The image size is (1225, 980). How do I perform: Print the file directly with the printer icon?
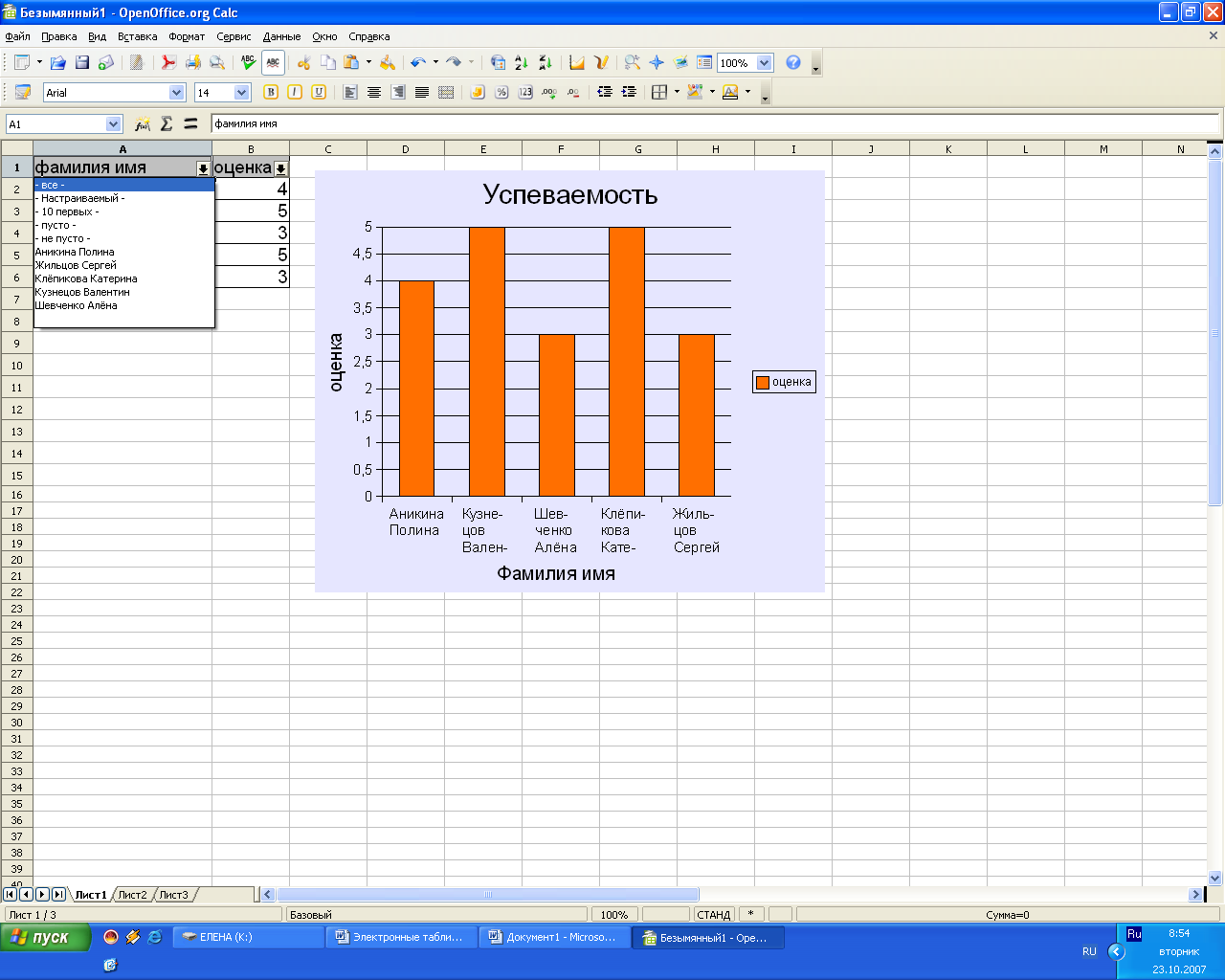pos(192,63)
